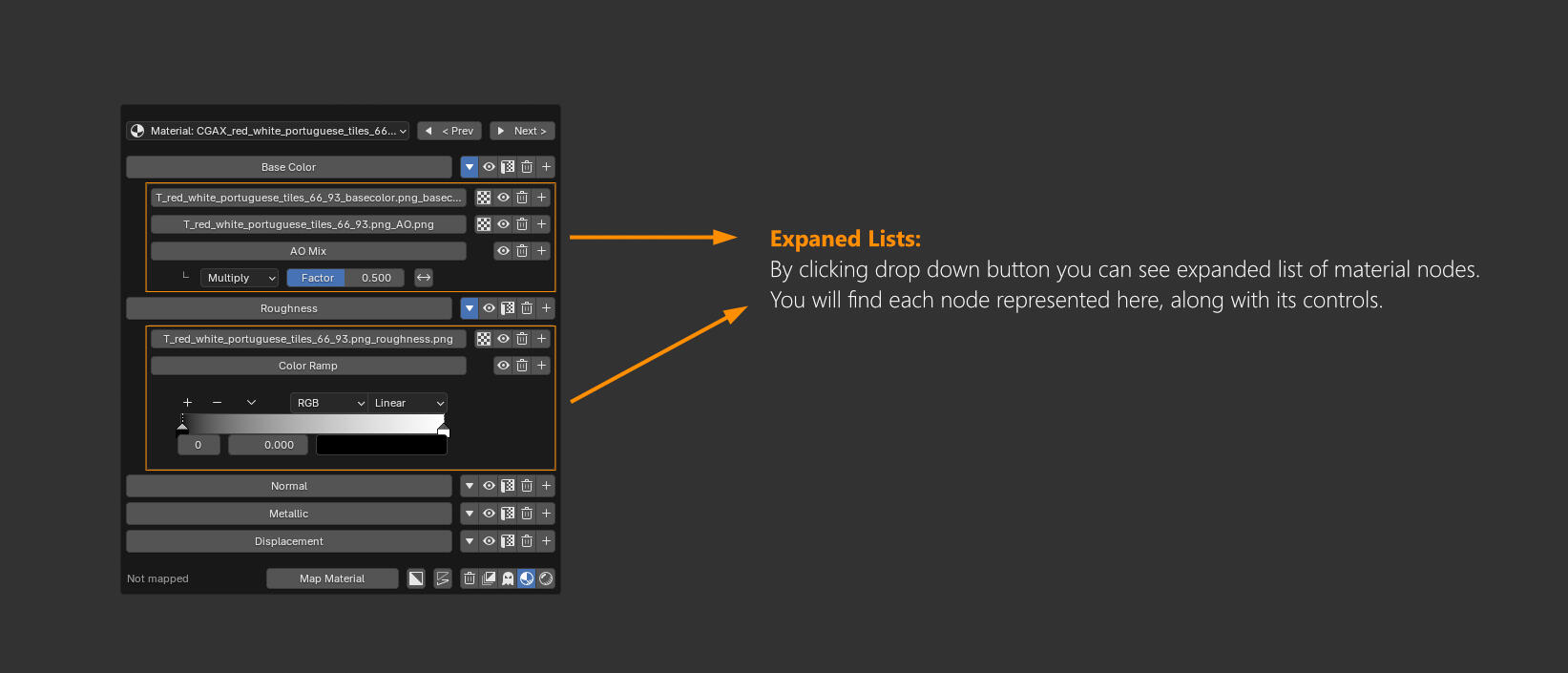
Task: Click the Factor 0.500 slider field
Action: 345,278
